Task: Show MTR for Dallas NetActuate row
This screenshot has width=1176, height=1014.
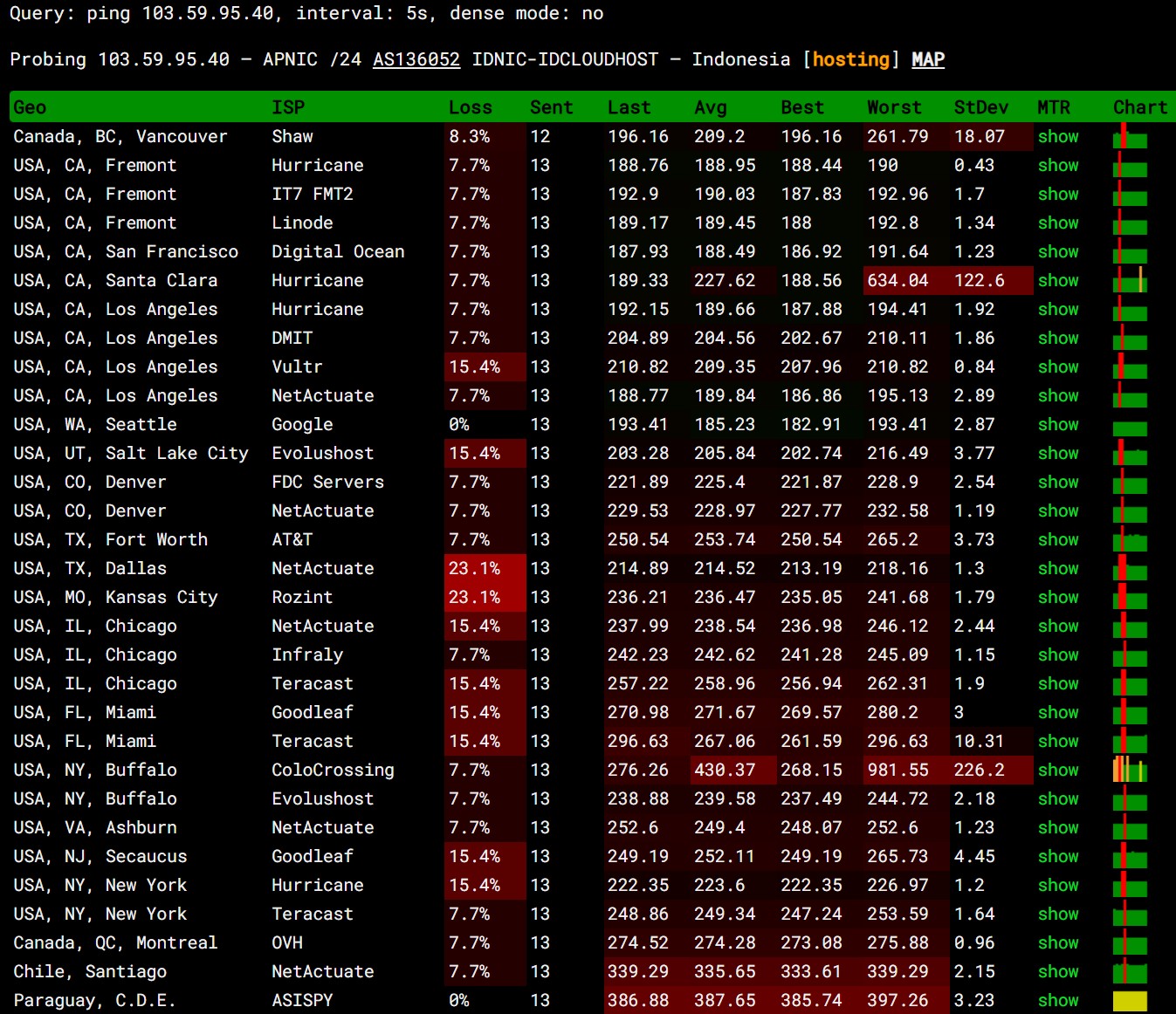Action: 1058,568
